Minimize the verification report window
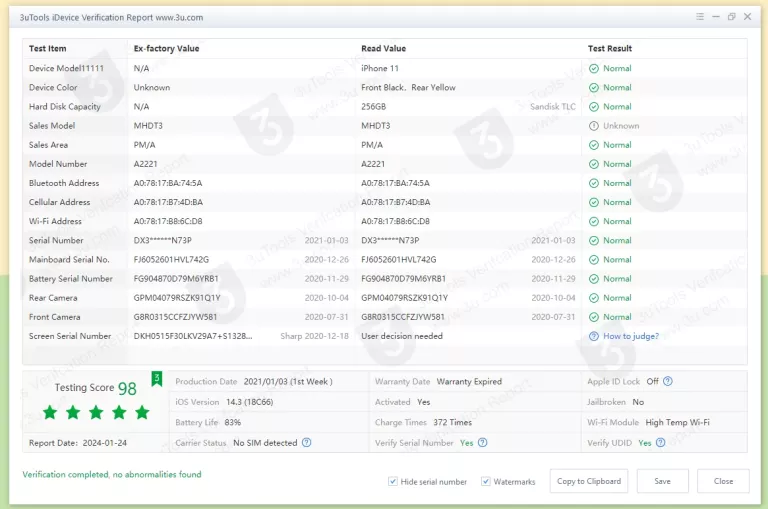768x509 pixels. tap(716, 17)
